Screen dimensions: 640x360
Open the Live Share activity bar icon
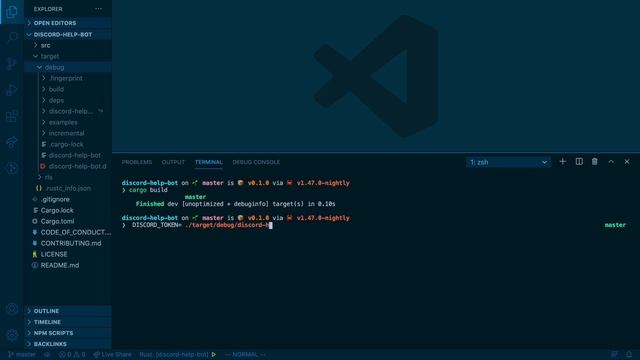pos(12,142)
